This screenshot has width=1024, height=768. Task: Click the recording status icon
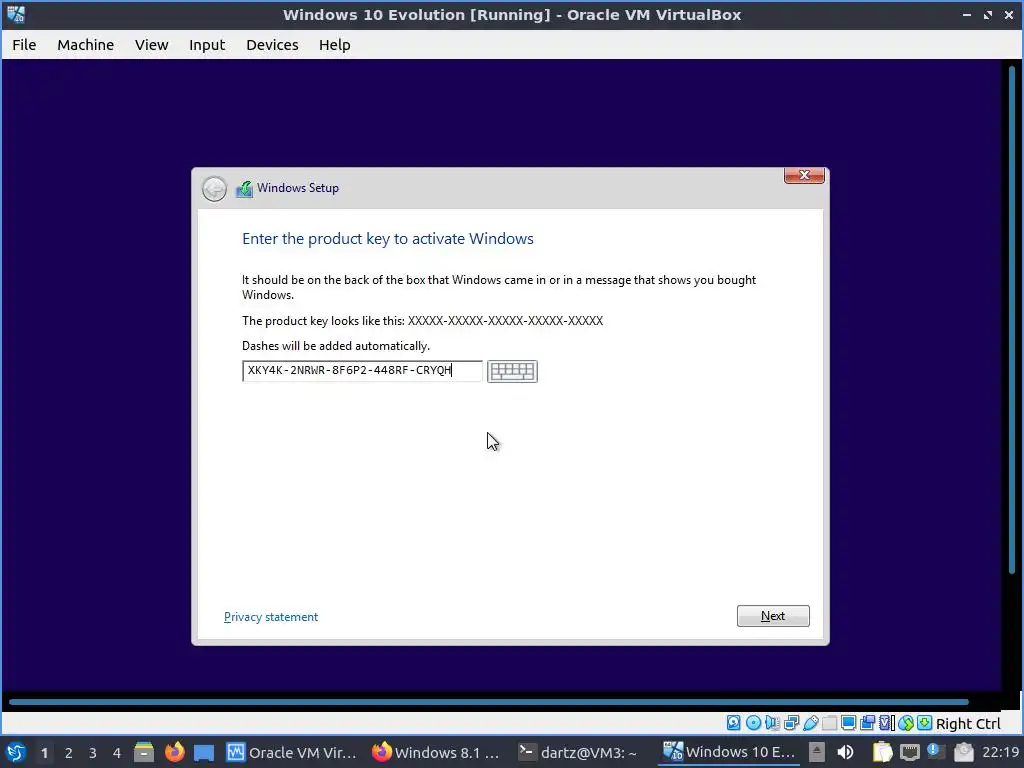pyautogui.click(x=867, y=722)
